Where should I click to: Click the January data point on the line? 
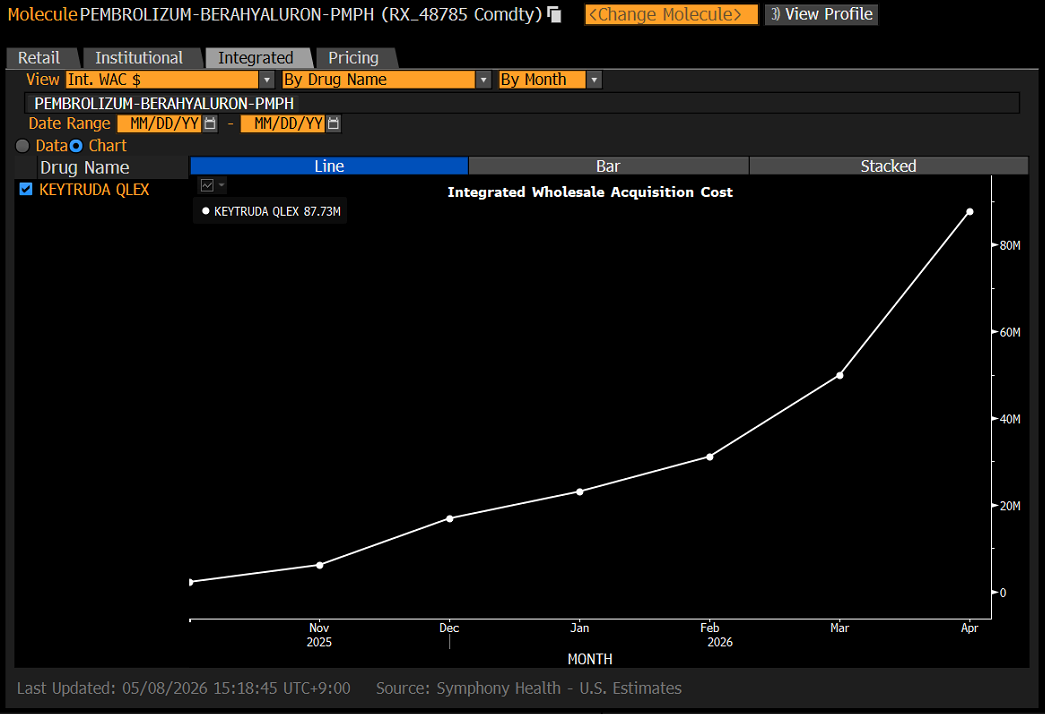click(x=580, y=492)
